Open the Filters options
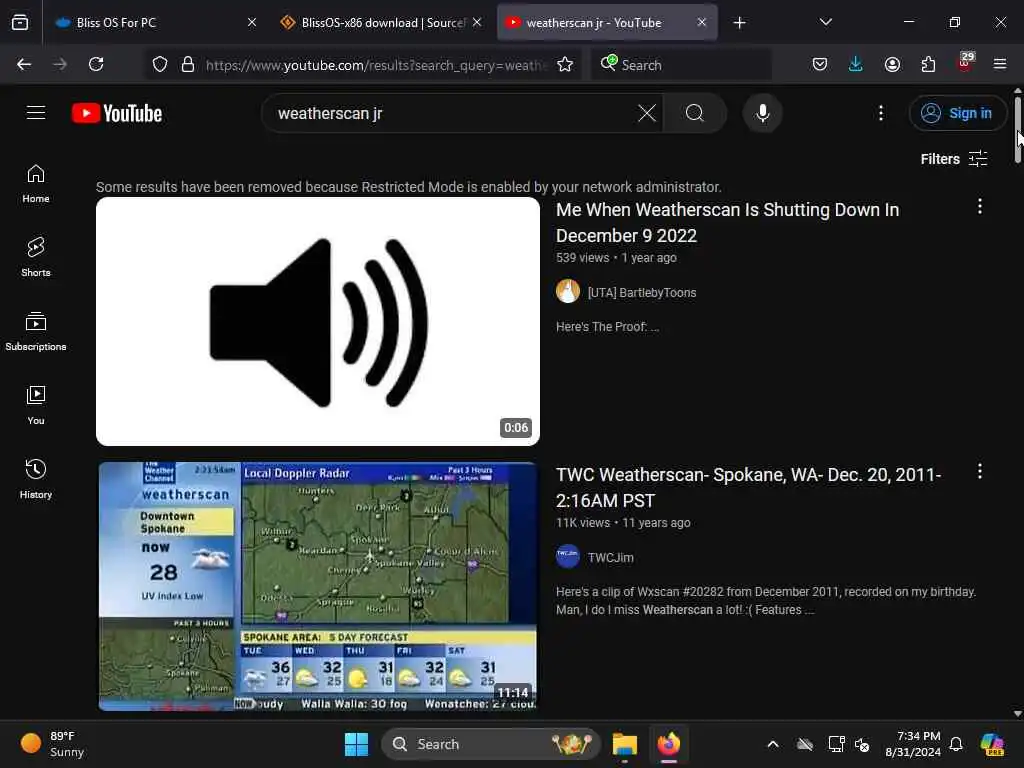 point(953,159)
